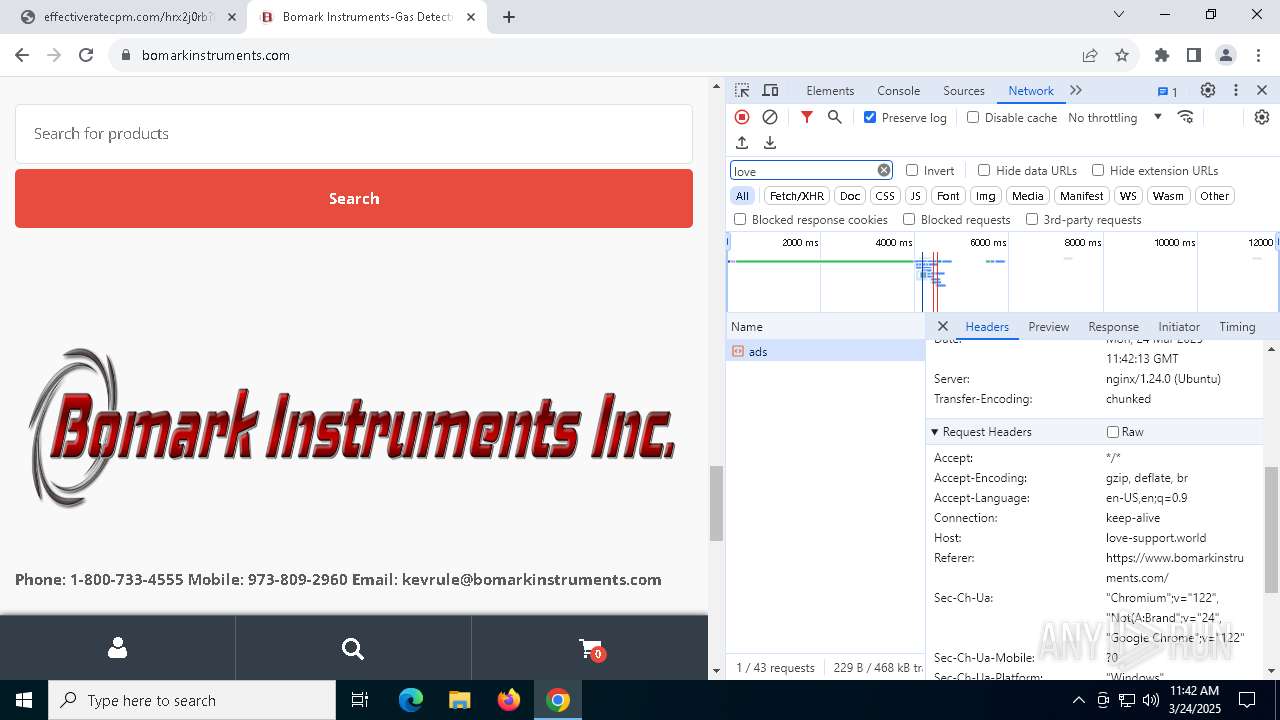Switch to the Elements tab
This screenshot has height=720, width=1280.
[x=830, y=90]
